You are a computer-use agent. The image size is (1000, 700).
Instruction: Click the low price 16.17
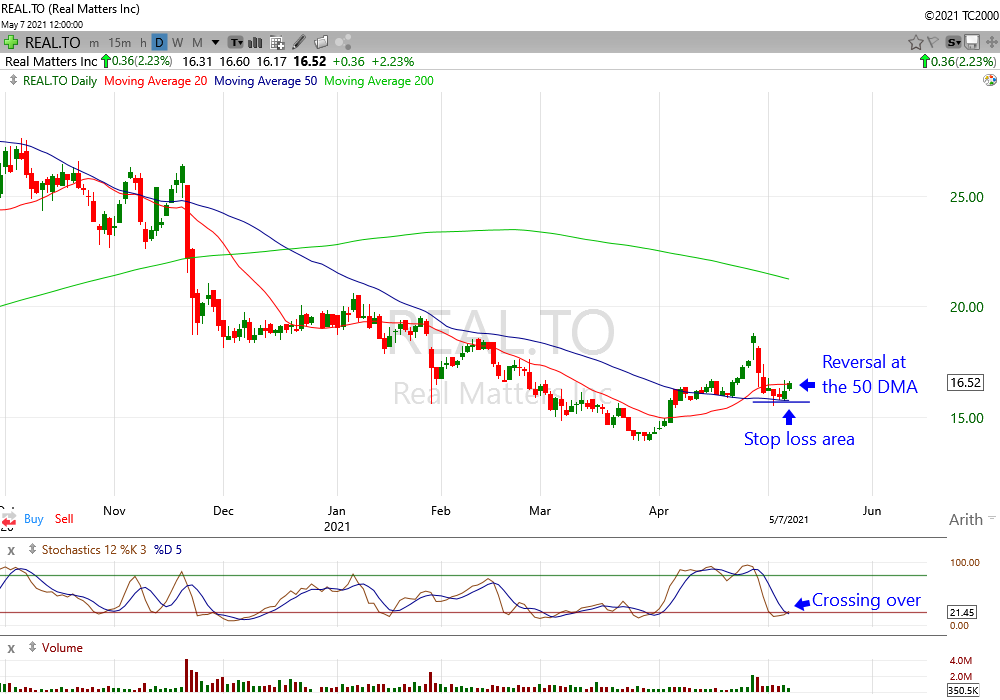[272, 61]
